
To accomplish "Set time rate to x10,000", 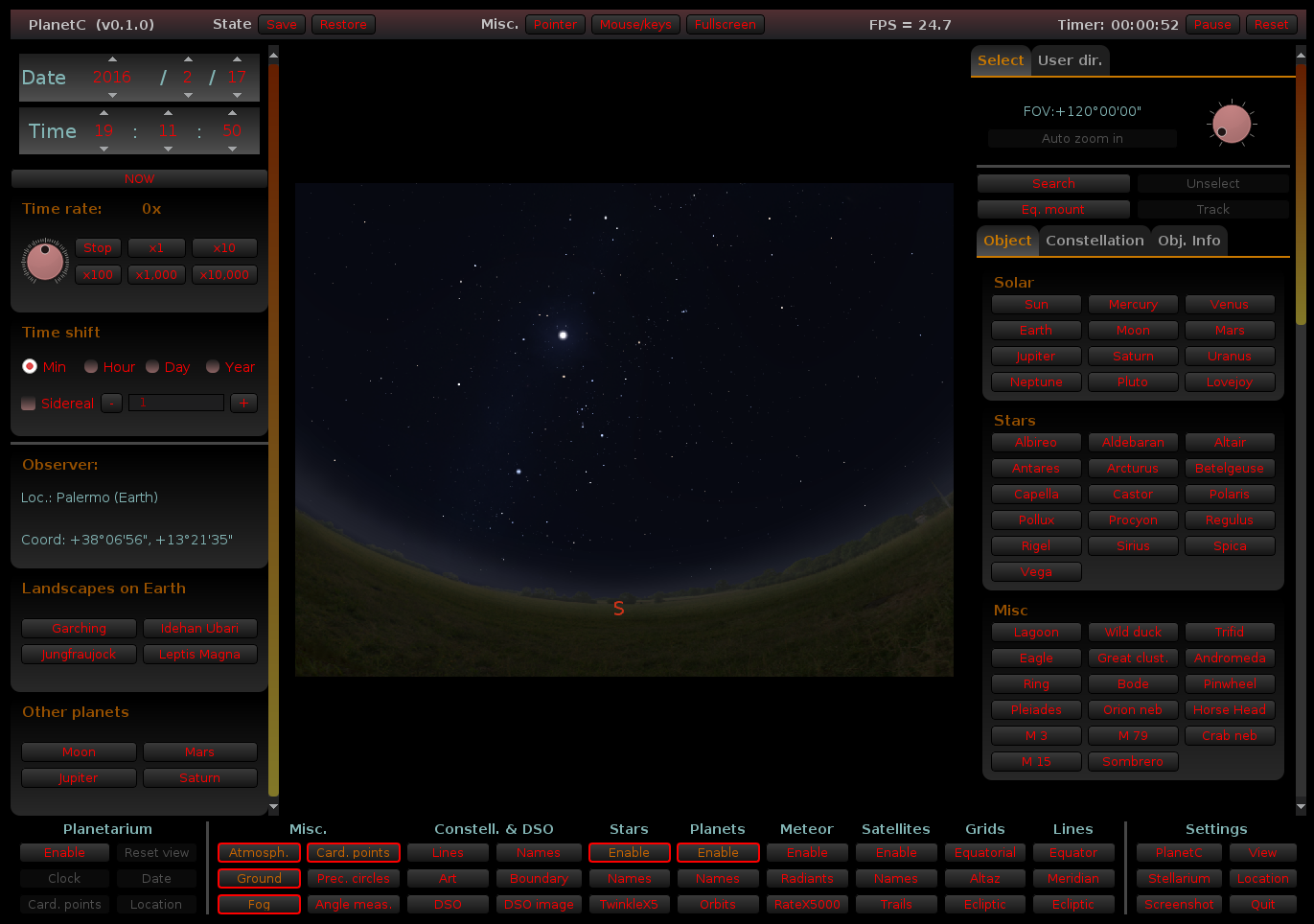I will tap(224, 275).
